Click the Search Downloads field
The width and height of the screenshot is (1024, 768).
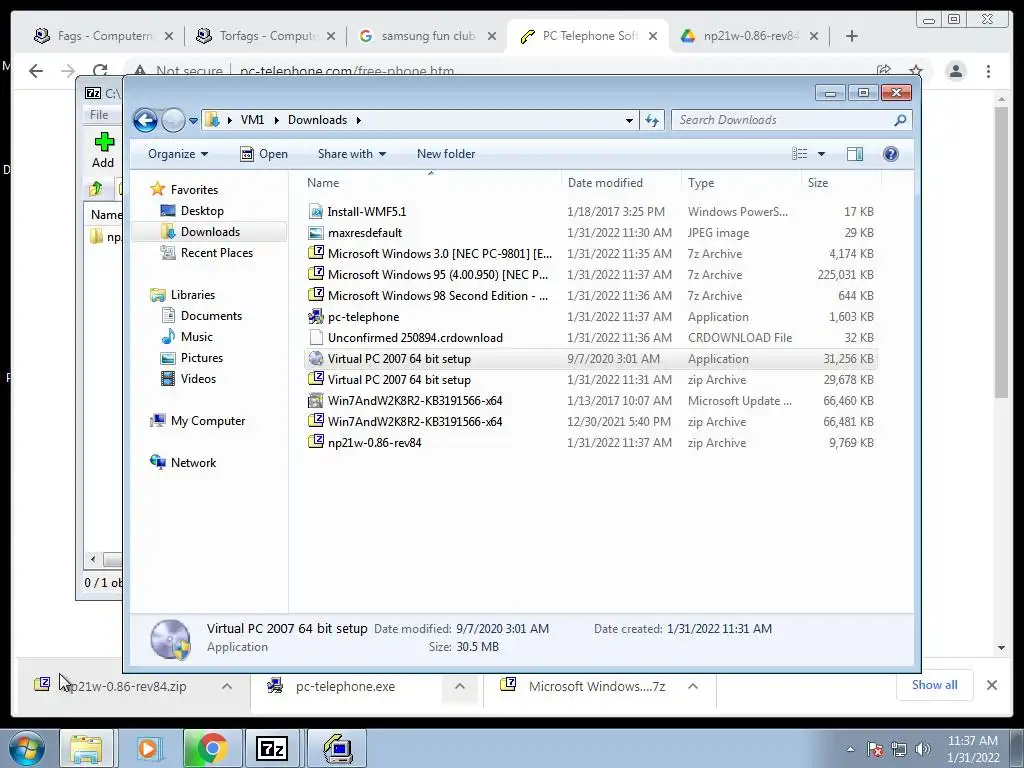[x=791, y=120]
